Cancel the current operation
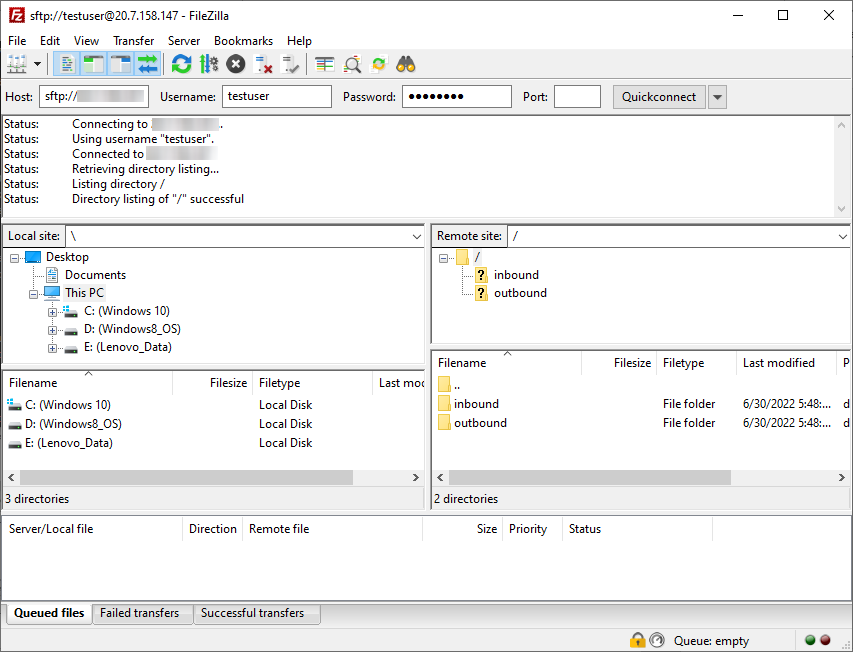Screen dimensions: 853x652 click(236, 64)
